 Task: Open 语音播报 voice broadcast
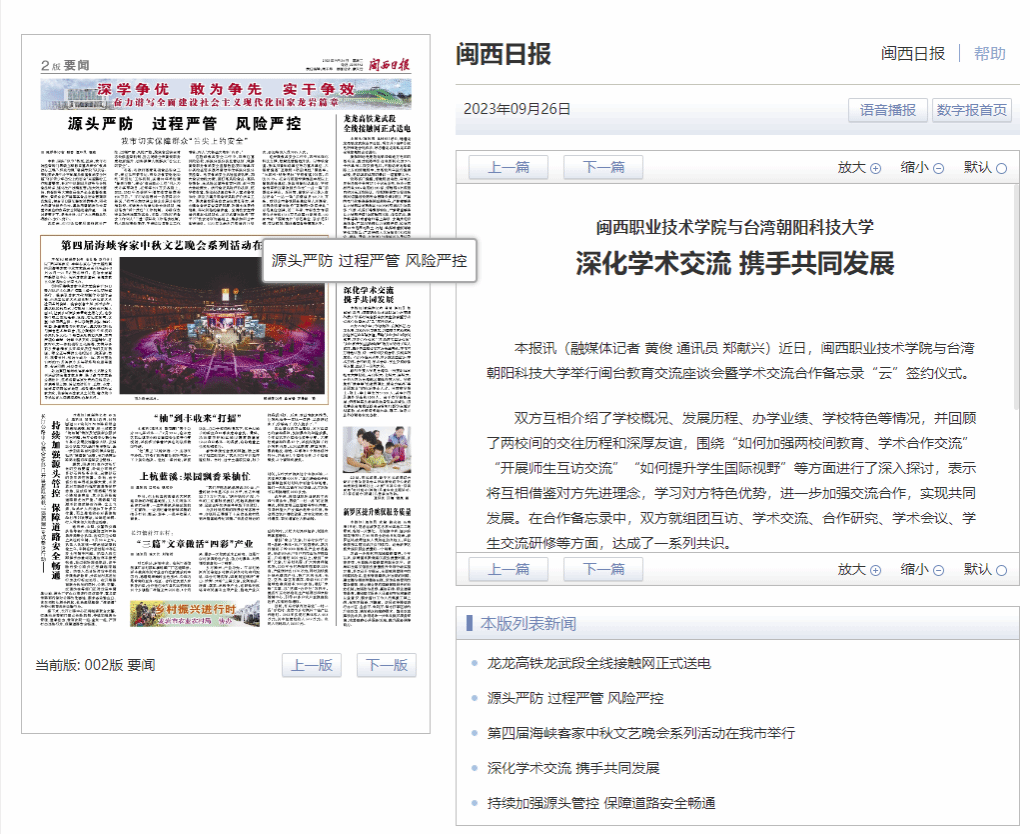(x=887, y=110)
